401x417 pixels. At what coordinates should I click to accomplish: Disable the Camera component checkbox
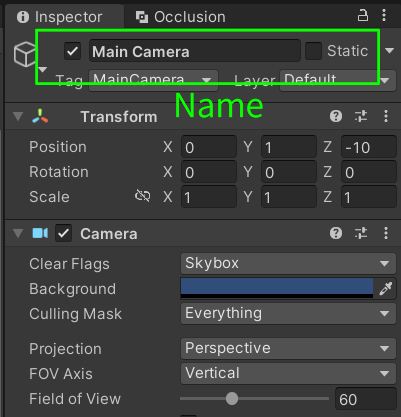(63, 233)
